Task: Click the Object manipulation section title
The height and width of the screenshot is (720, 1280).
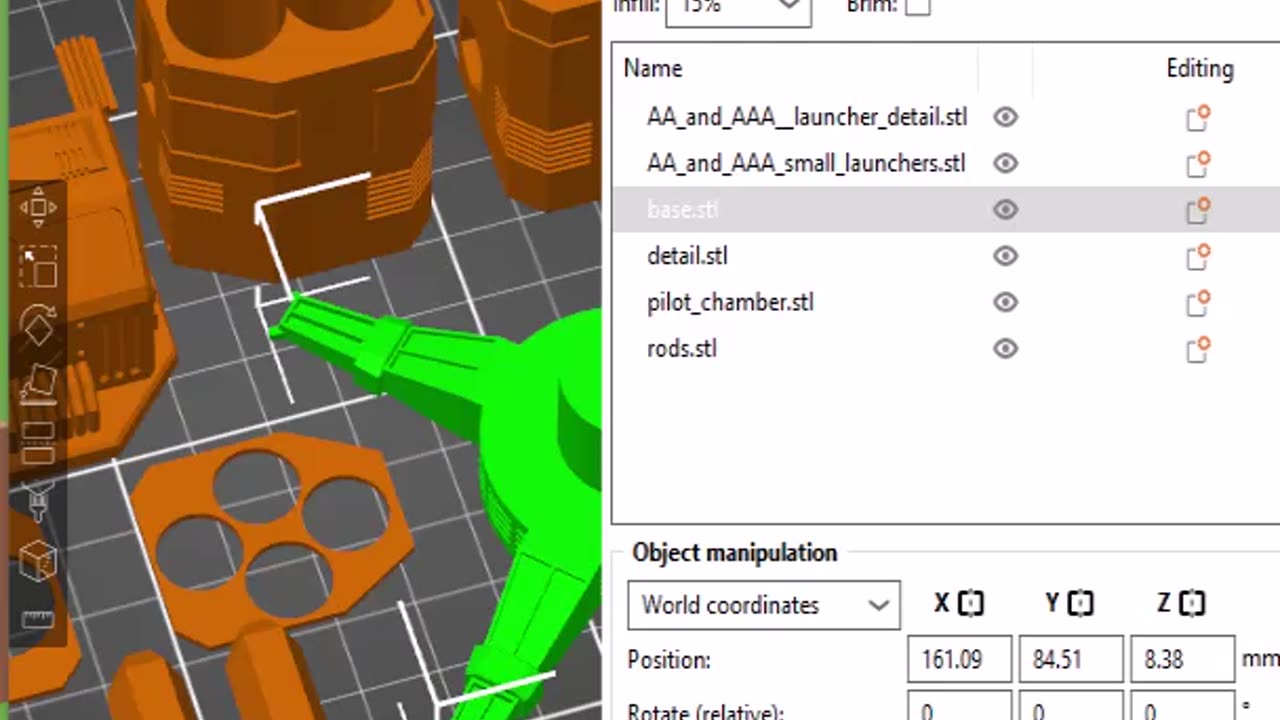Action: pos(734,553)
